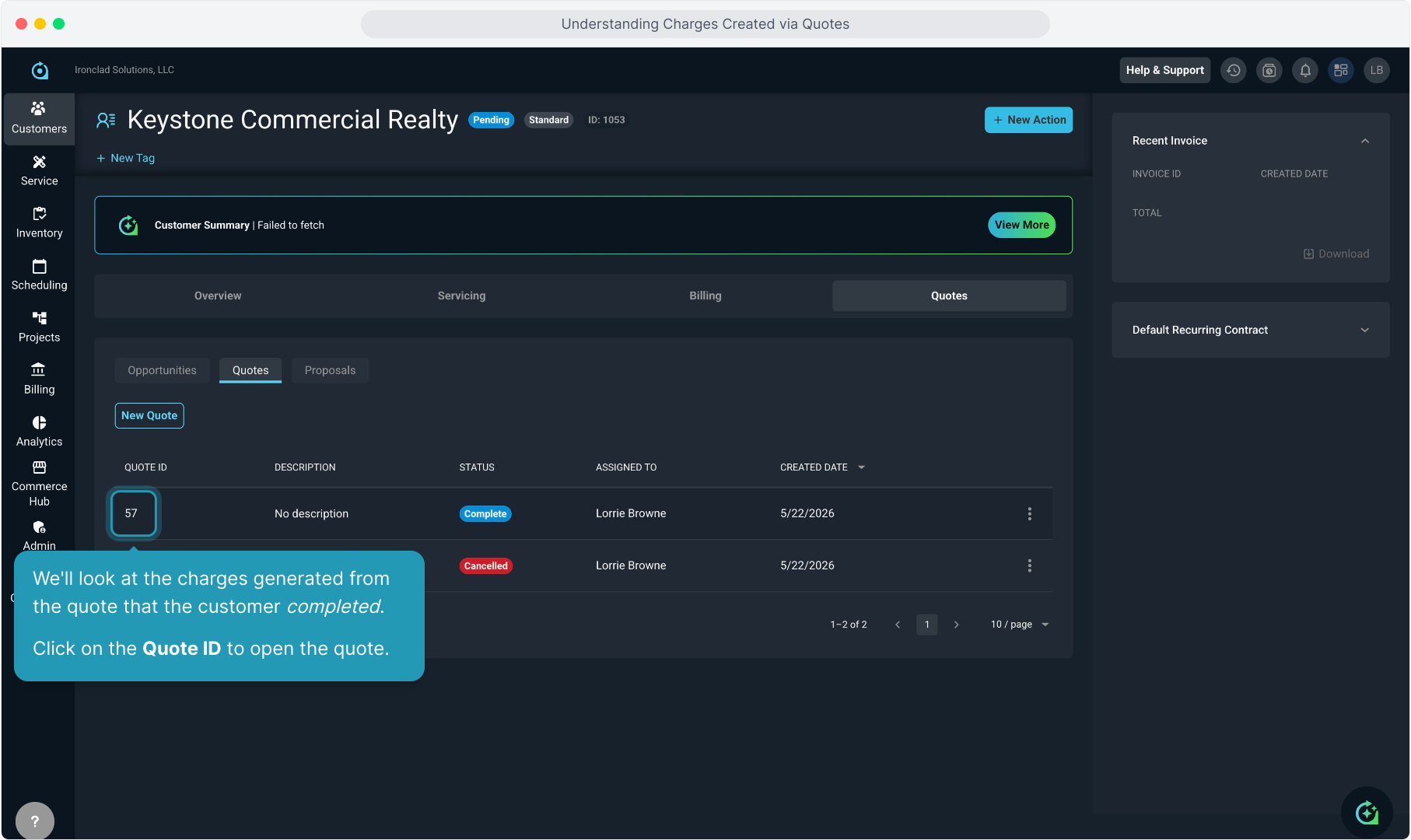The image size is (1411, 840).
Task: Open the timer icon in header
Action: [x=1269, y=70]
